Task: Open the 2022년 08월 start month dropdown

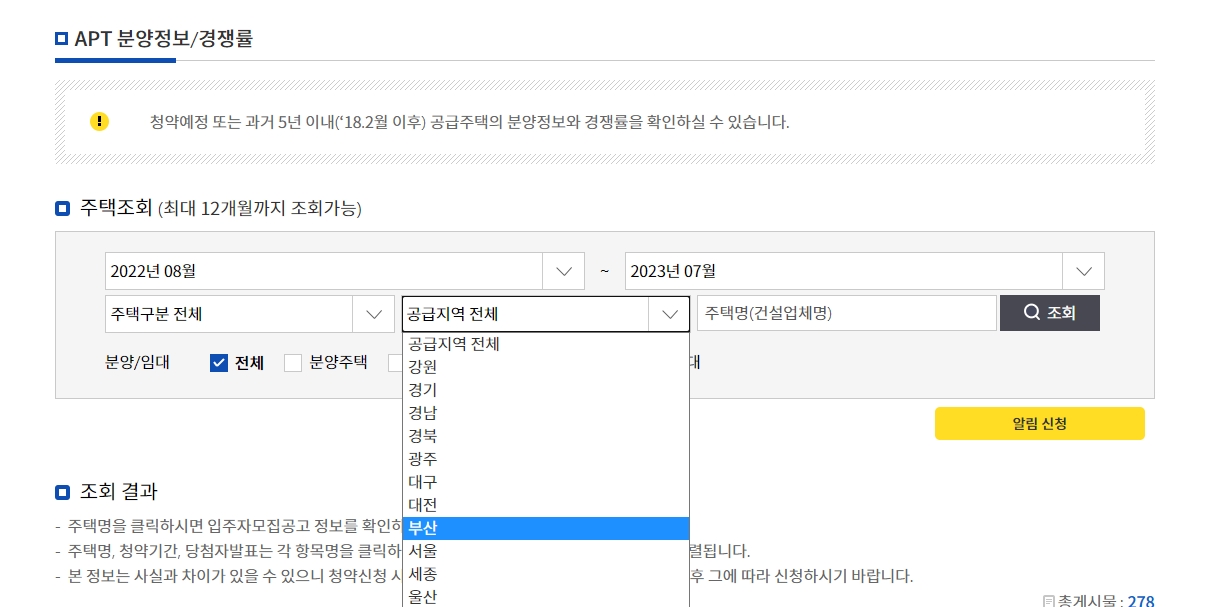Action: tap(563, 270)
